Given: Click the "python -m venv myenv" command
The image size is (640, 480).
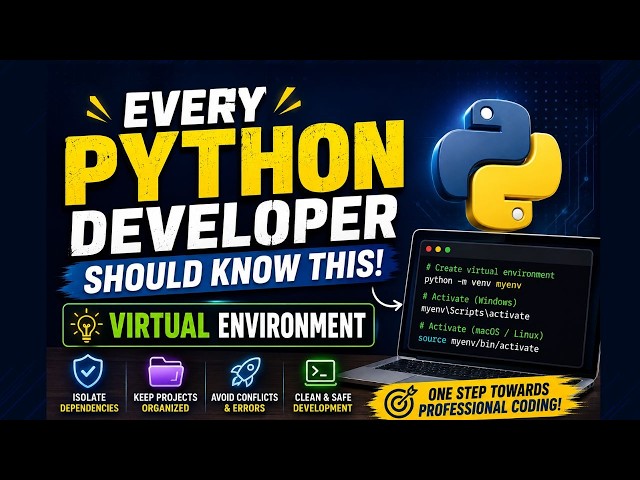Looking at the screenshot, I should [473, 282].
